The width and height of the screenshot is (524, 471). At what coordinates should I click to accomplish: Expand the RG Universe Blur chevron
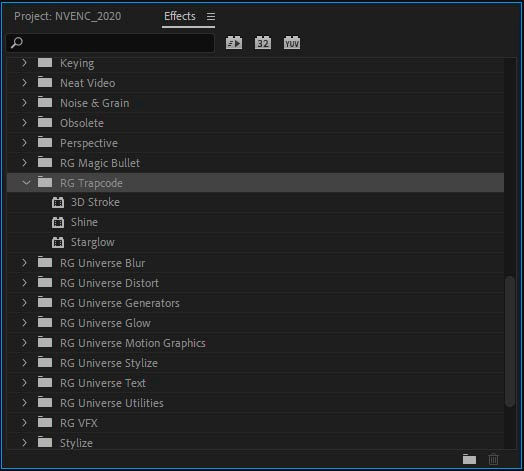point(24,263)
